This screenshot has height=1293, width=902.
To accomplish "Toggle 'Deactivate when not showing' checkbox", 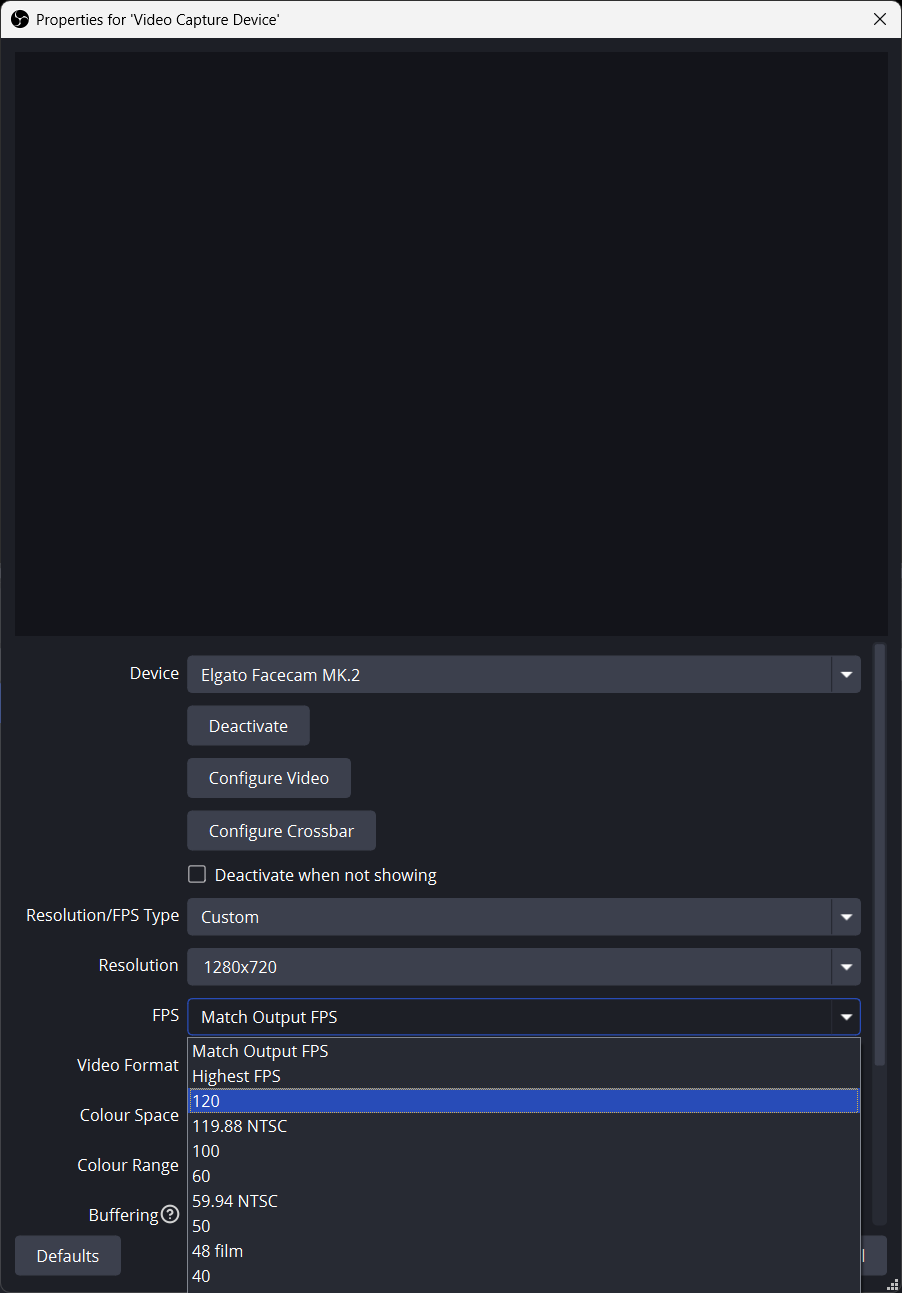I will [x=197, y=875].
